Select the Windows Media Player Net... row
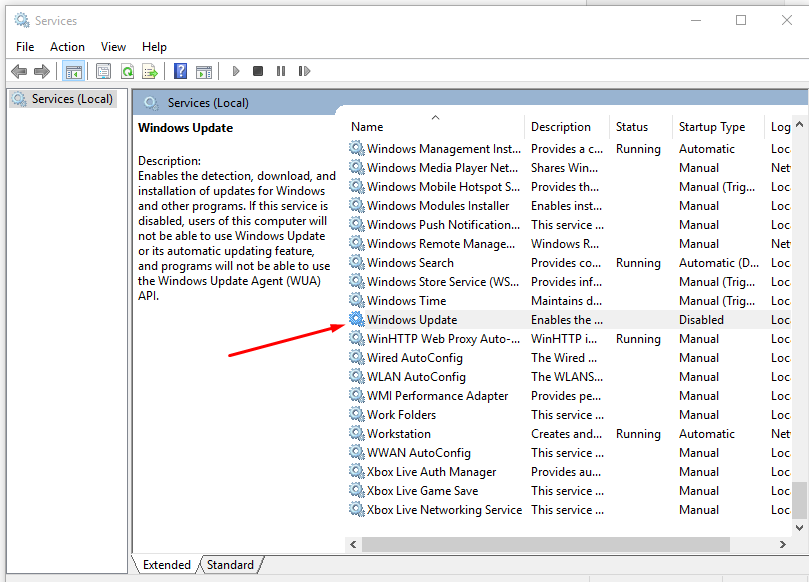The height and width of the screenshot is (582, 809). pos(570,168)
